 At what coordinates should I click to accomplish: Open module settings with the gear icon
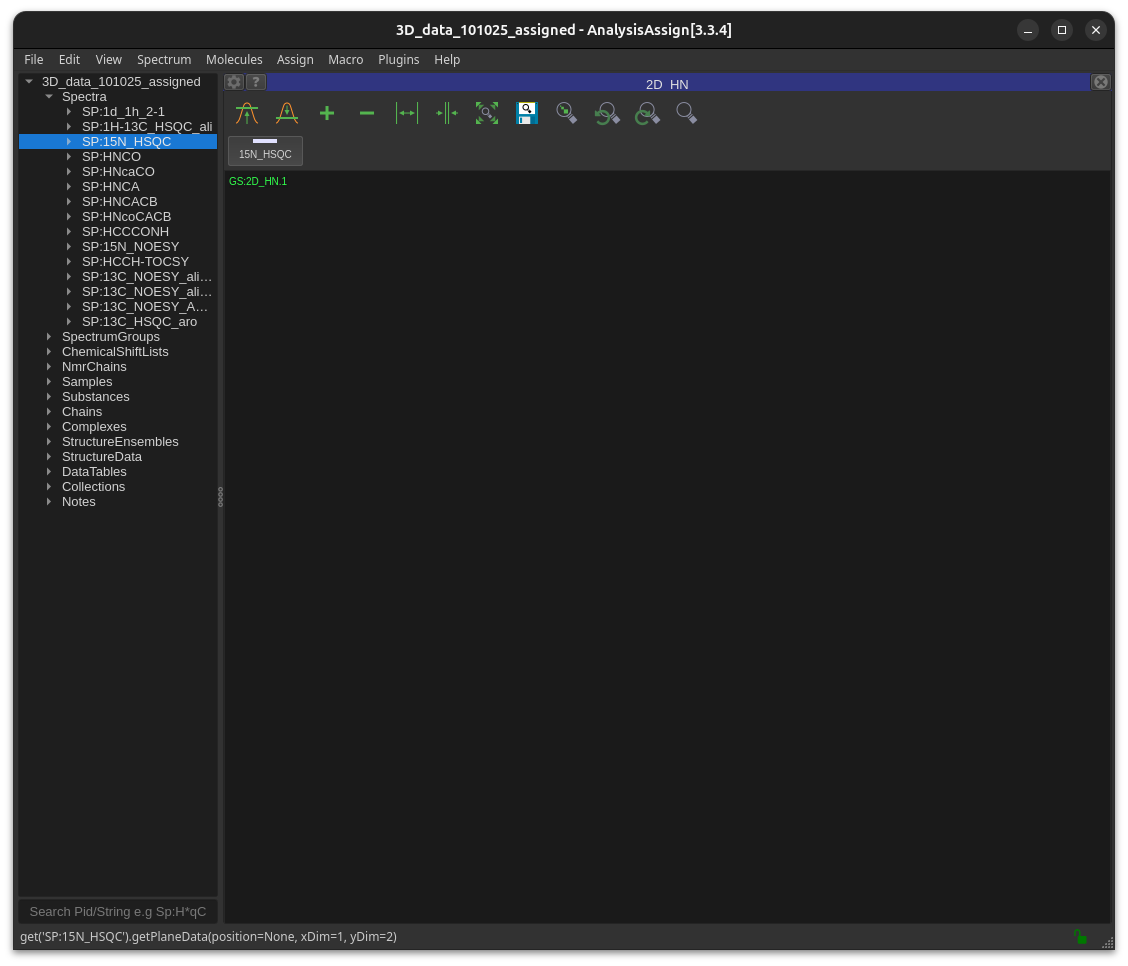pos(234,82)
